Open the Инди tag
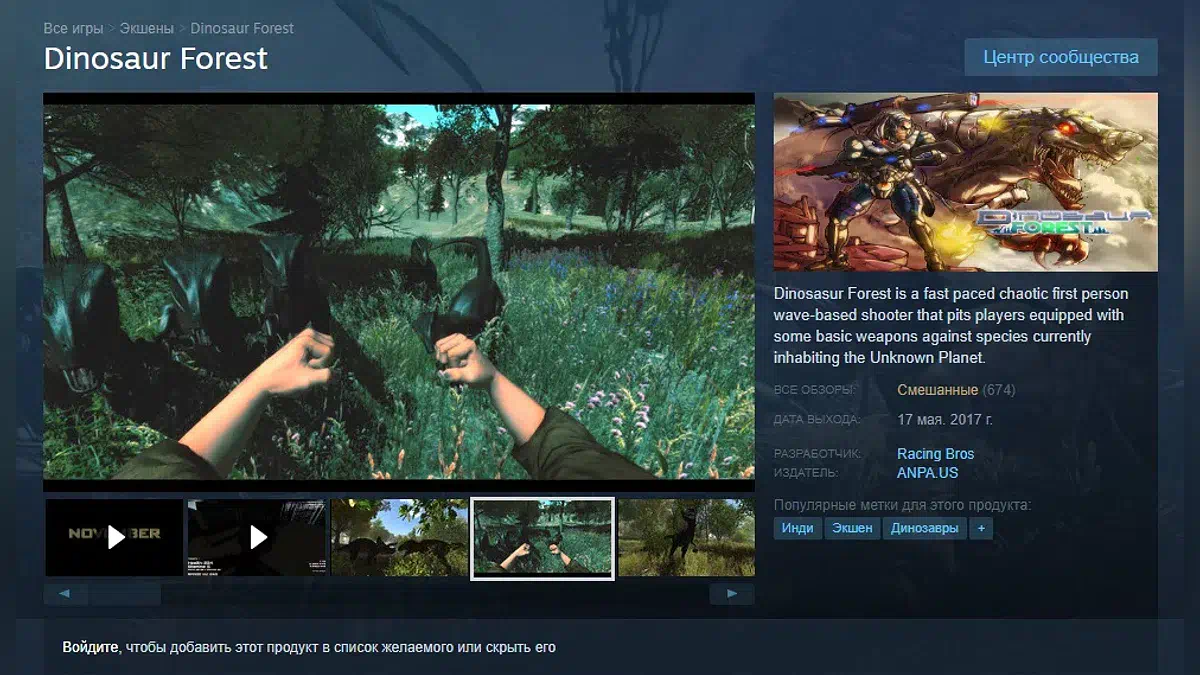Viewport: 1200px width, 675px height. pyautogui.click(x=797, y=528)
